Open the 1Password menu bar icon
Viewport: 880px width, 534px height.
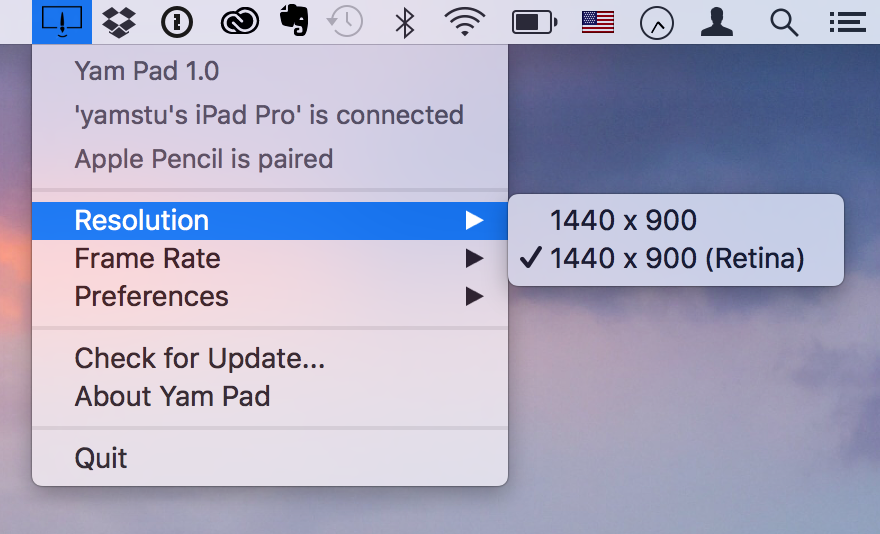click(x=177, y=22)
